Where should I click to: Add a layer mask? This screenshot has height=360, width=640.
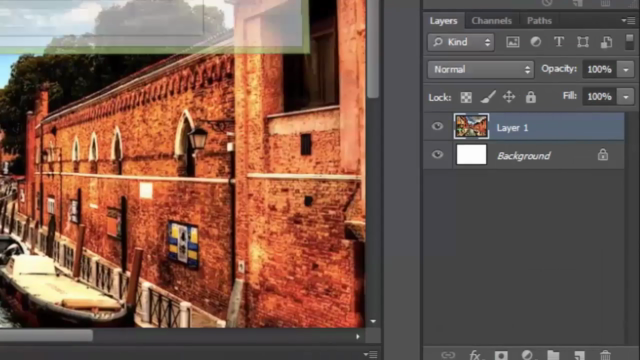tap(501, 355)
